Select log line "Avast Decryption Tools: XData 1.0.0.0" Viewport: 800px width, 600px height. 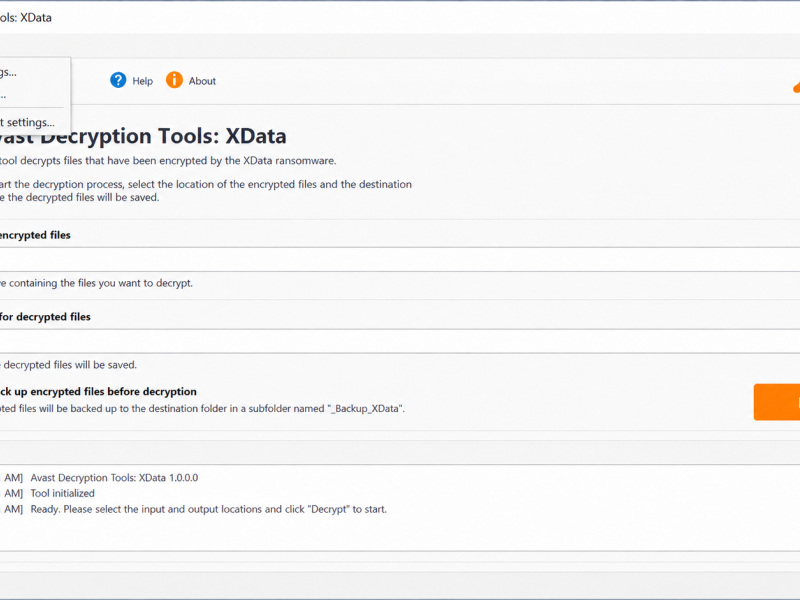(114, 478)
